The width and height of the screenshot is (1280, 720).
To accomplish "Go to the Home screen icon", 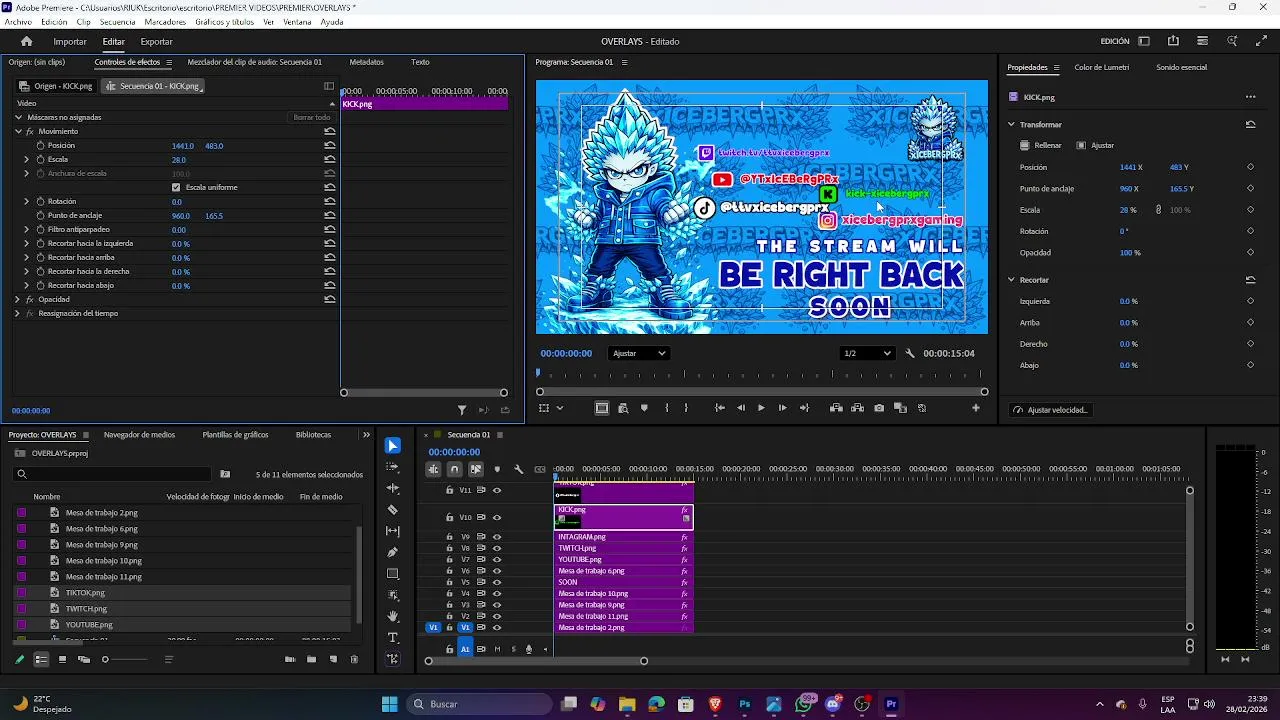I will pos(27,41).
